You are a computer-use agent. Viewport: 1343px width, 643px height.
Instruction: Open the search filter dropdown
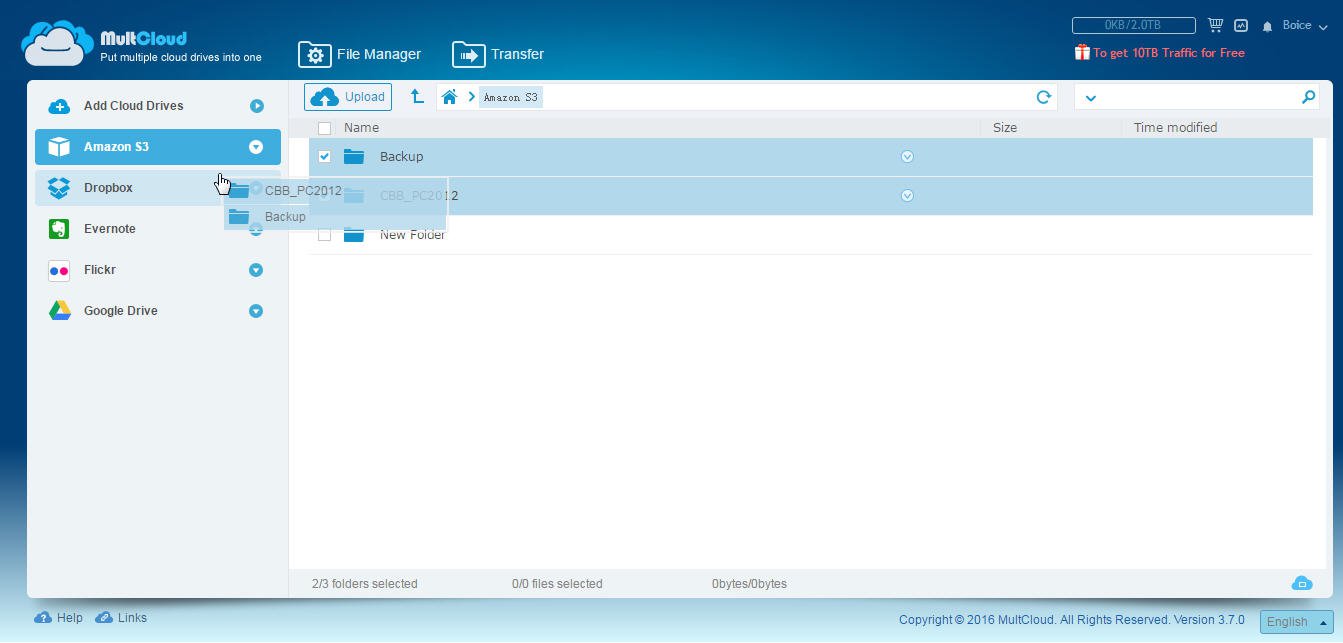point(1091,97)
